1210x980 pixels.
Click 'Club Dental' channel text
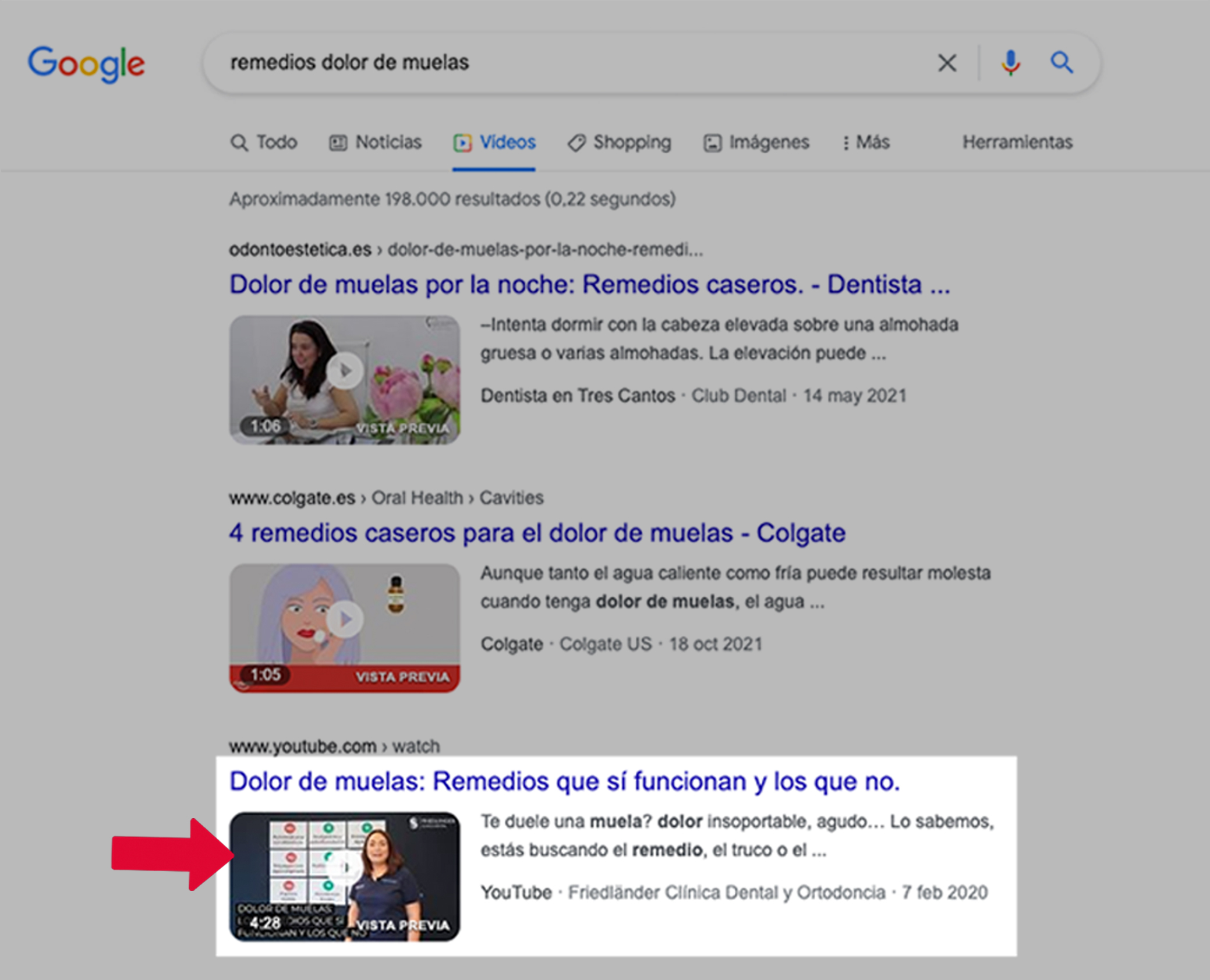(x=739, y=396)
